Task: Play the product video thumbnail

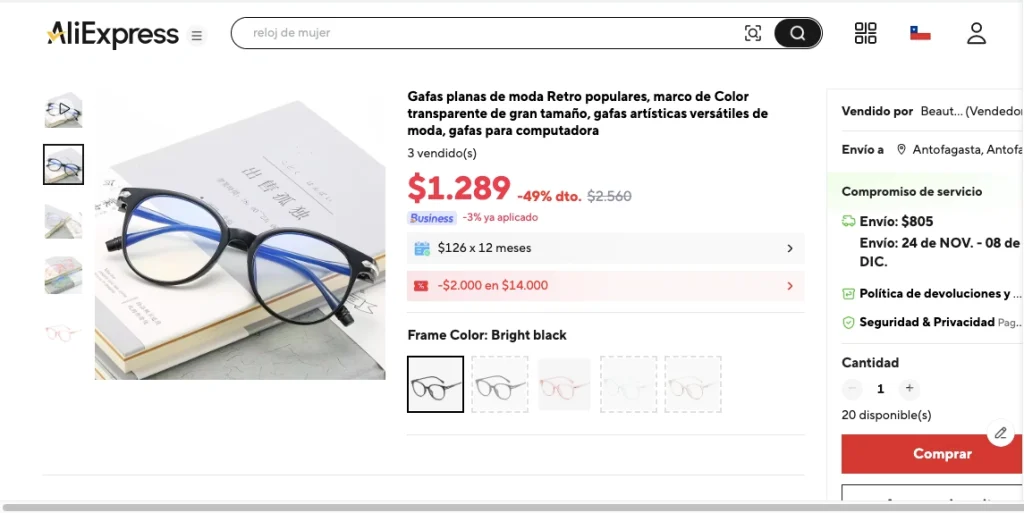Action: [x=63, y=109]
